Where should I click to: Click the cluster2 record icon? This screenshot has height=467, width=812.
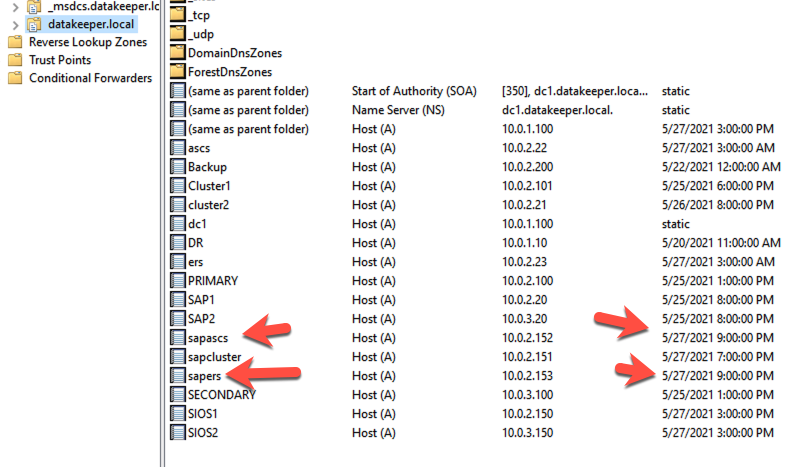click(178, 205)
